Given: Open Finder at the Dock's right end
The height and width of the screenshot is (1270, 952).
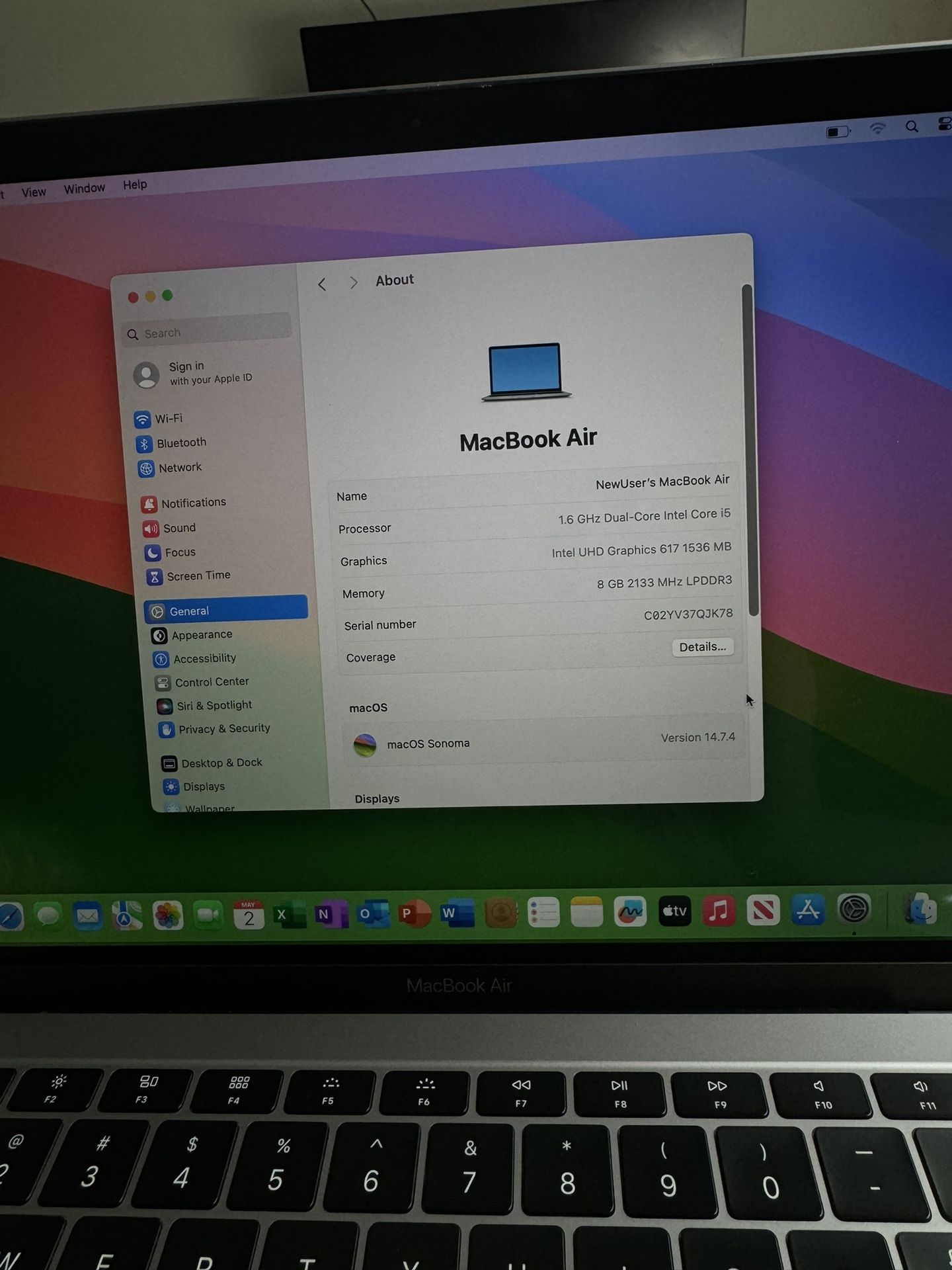Looking at the screenshot, I should (920, 908).
